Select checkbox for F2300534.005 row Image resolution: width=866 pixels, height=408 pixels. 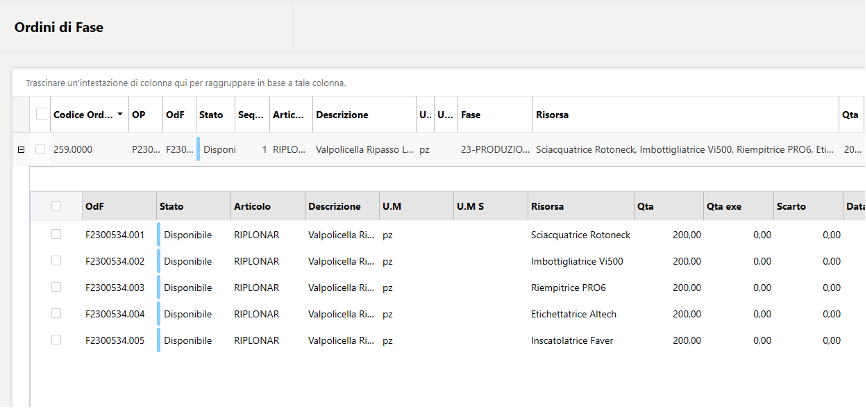tap(56, 340)
